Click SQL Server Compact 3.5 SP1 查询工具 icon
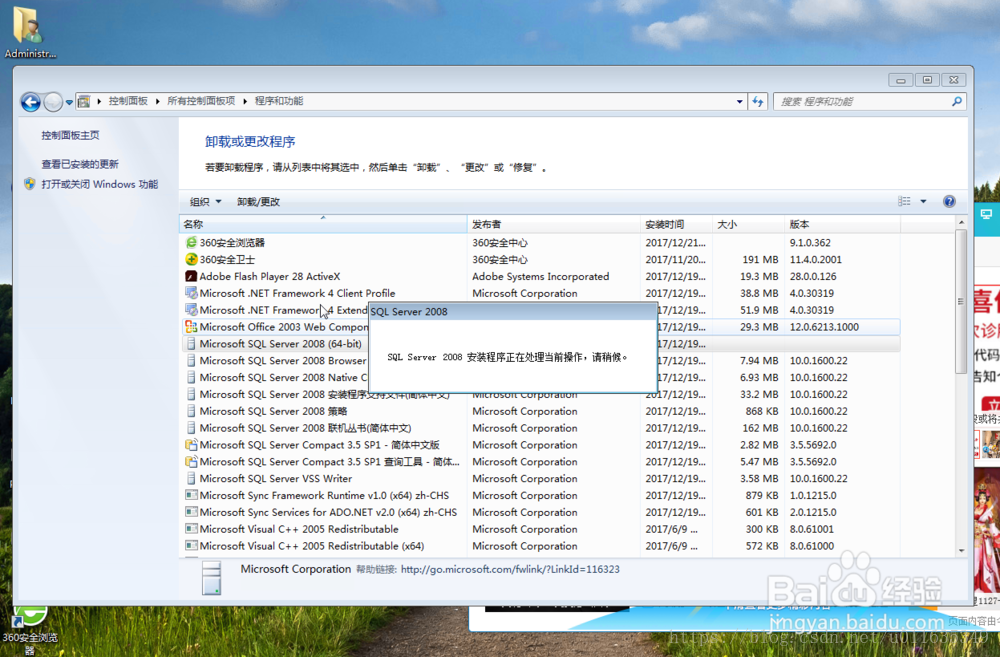 [191, 462]
